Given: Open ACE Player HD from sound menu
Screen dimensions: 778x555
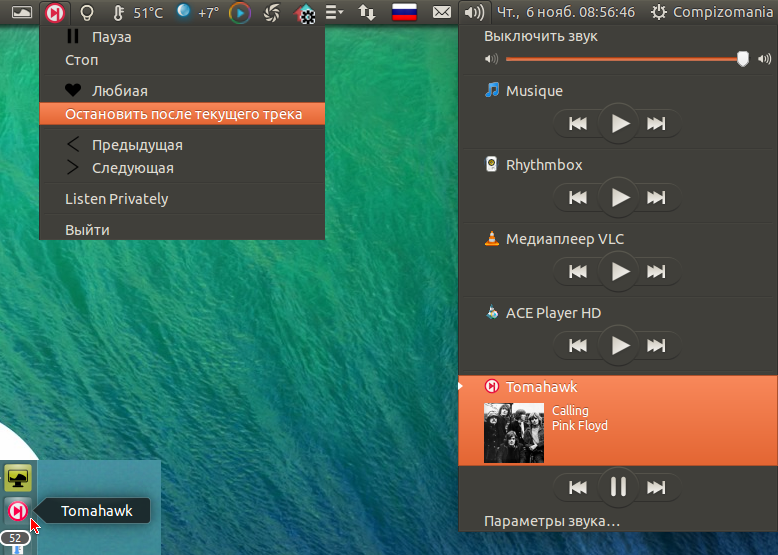Looking at the screenshot, I should pos(618,312).
